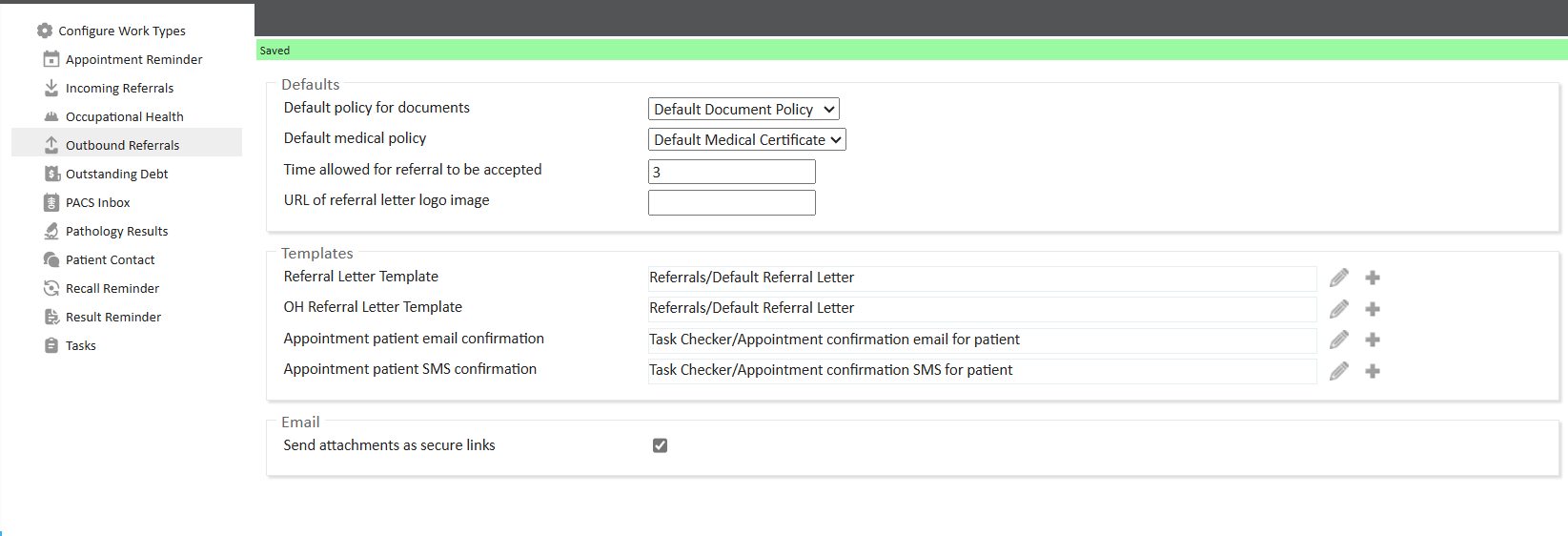Viewport: 1568px width, 536px height.
Task: Click the plus icon for Referral Letter Template
Action: [x=1373, y=278]
